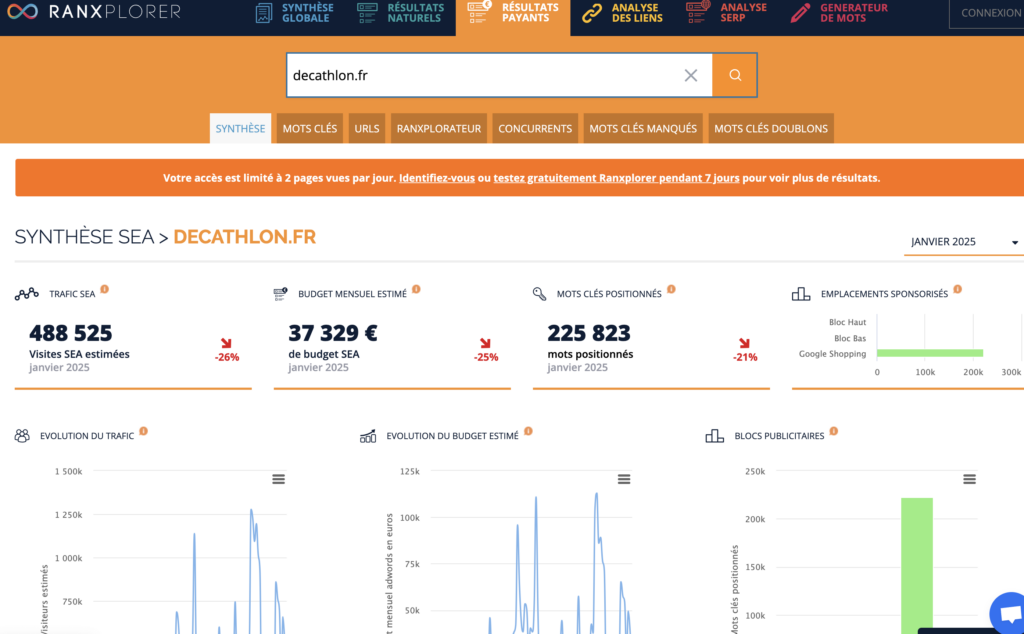This screenshot has height=634, width=1024.
Task: Switch to the URLs tab
Action: click(366, 128)
